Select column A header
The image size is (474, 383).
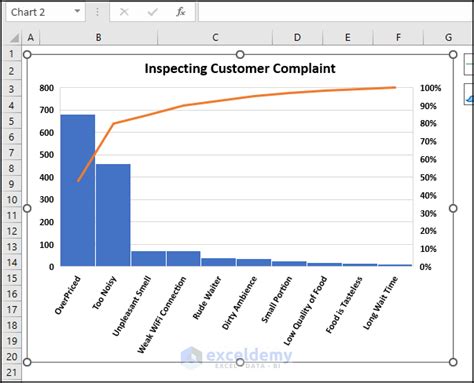[31, 37]
